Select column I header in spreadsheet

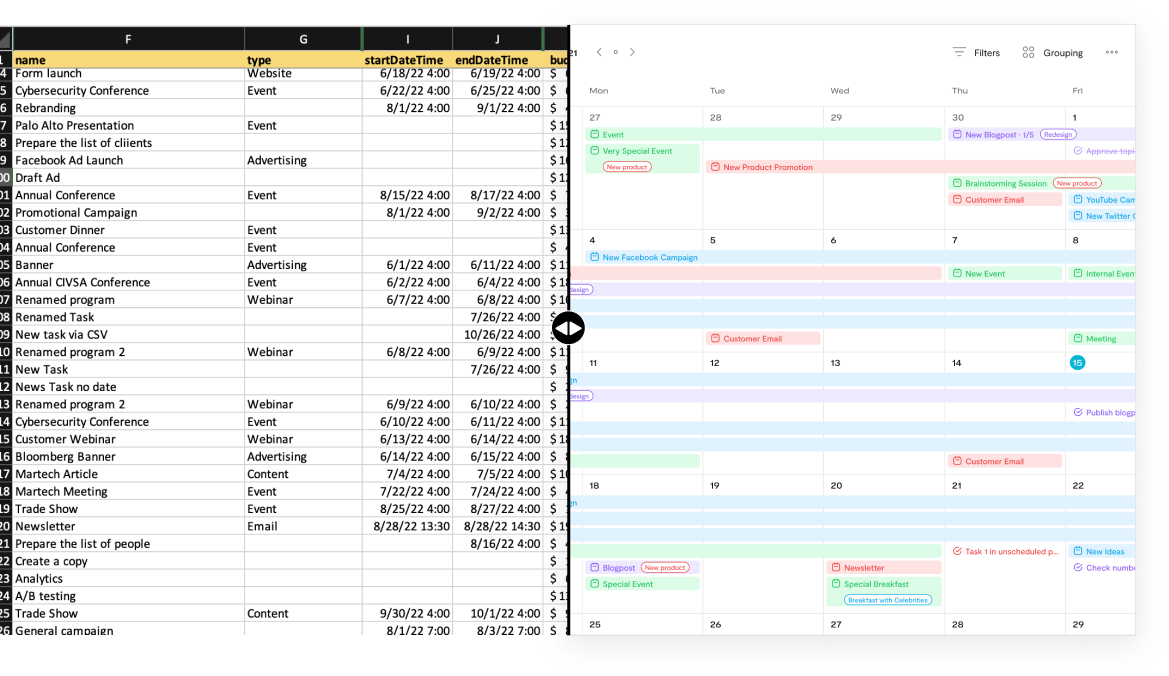pyautogui.click(x=407, y=39)
